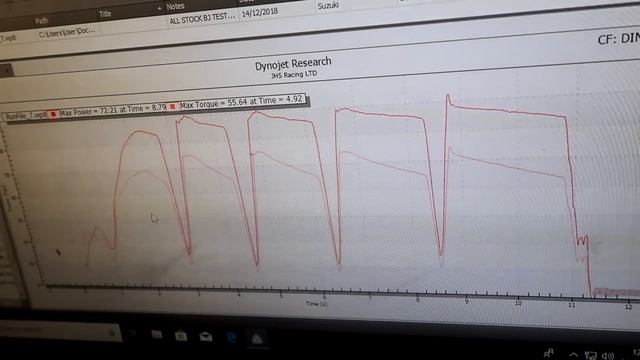Image resolution: width=640 pixels, height=360 pixels.
Task: Select the Suzuki cell in run list
Action: tap(328, 5)
